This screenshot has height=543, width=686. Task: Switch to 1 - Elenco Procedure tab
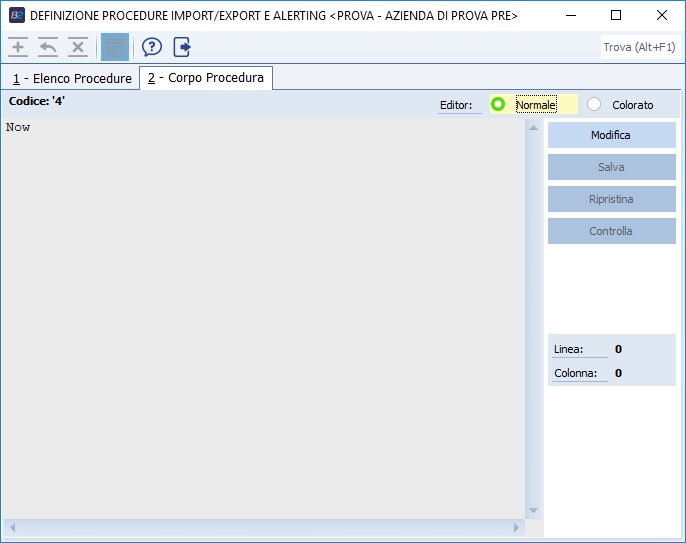[72, 79]
